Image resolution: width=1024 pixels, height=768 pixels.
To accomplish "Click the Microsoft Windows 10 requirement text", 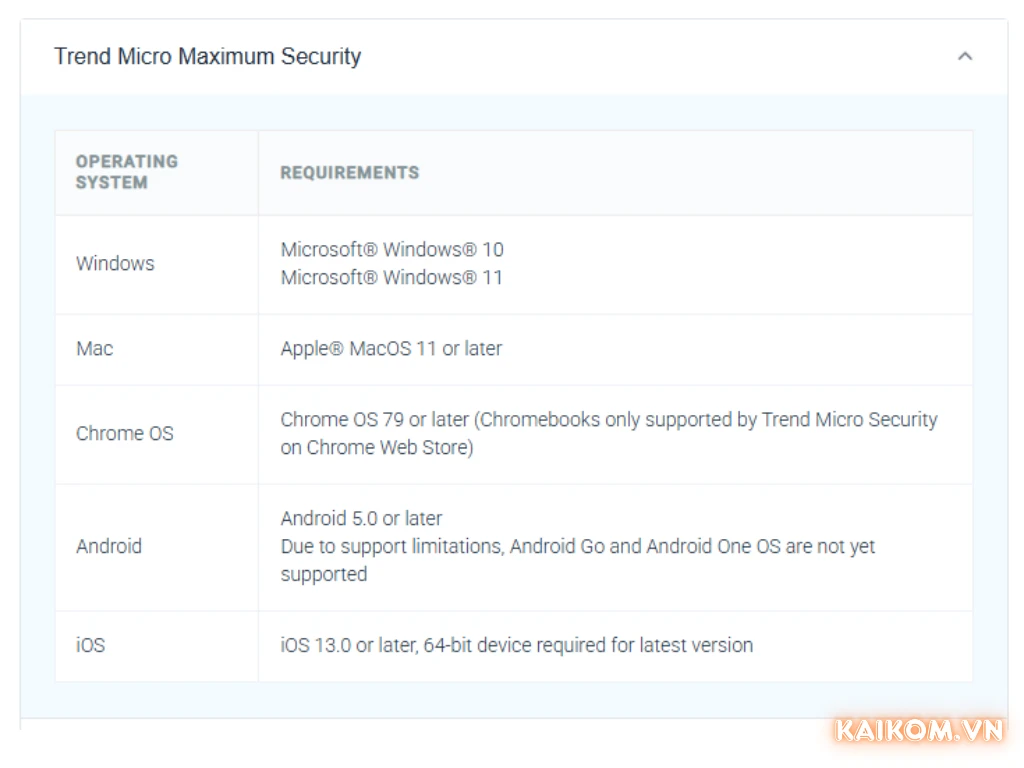I will tap(391, 250).
